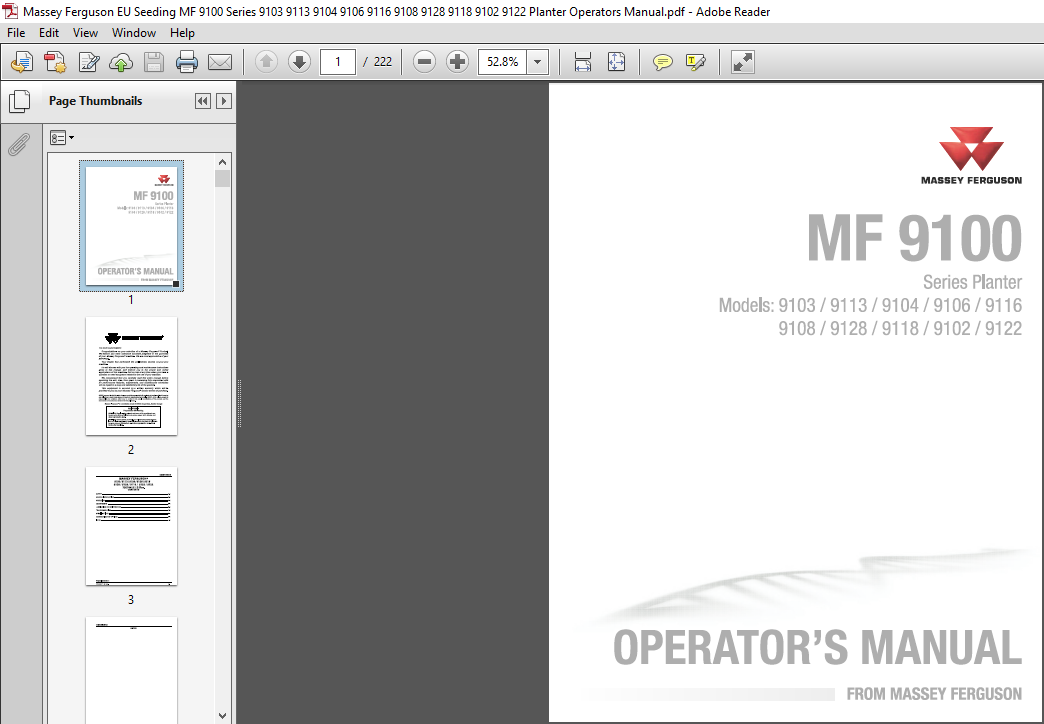1044x724 pixels.
Task: Collapse the navigation pane with double-arrow
Action: 203,101
